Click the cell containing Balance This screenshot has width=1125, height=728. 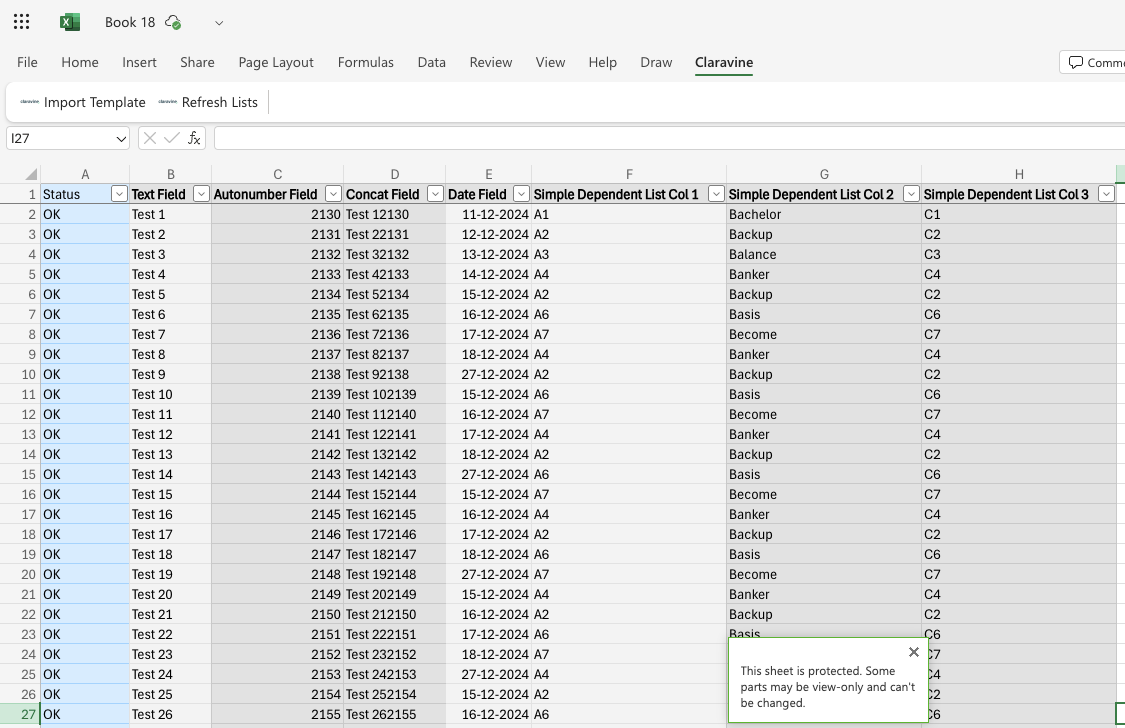pos(824,255)
